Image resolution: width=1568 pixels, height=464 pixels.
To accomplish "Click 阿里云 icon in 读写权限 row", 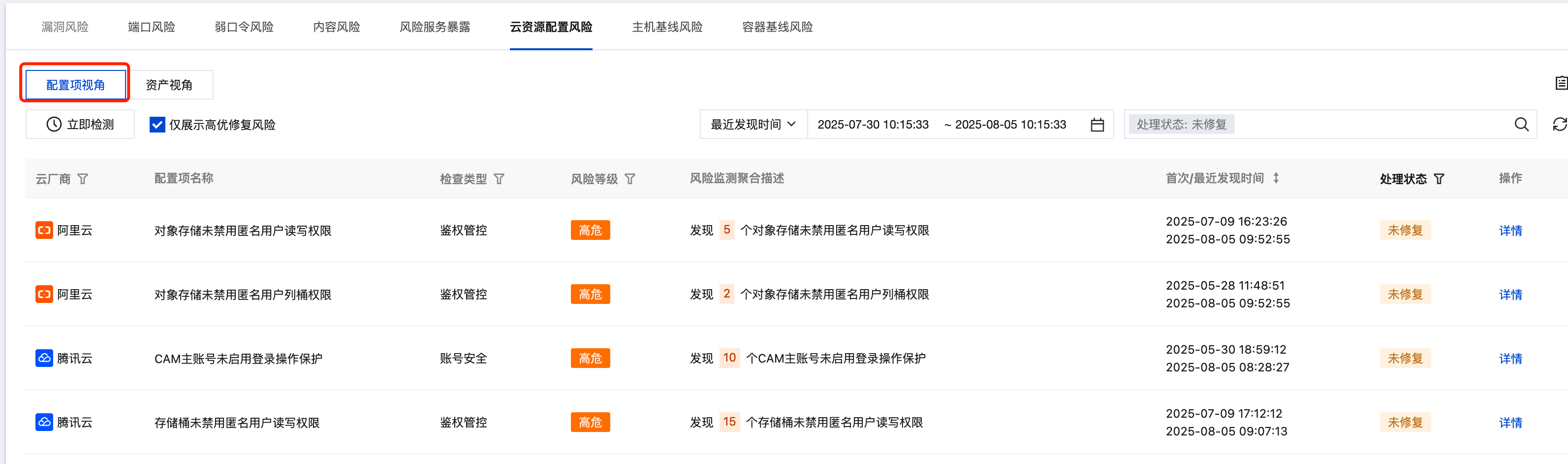I will (x=44, y=230).
